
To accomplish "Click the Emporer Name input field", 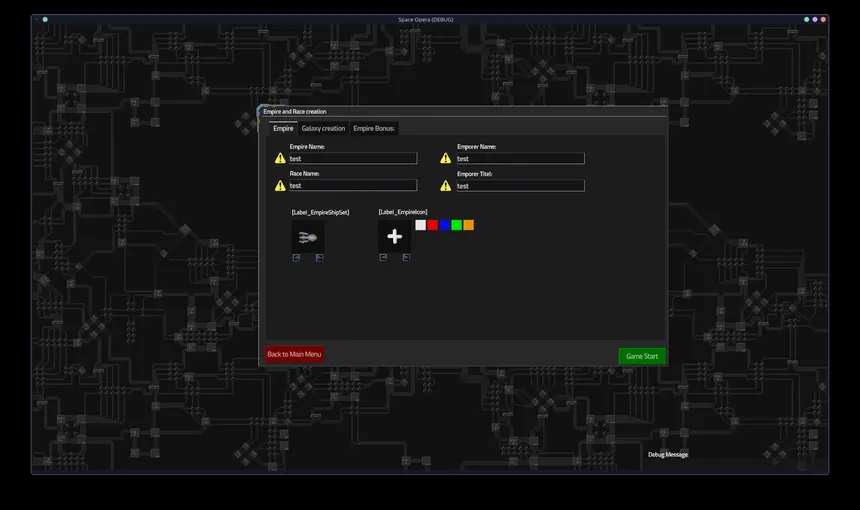I will 520,158.
